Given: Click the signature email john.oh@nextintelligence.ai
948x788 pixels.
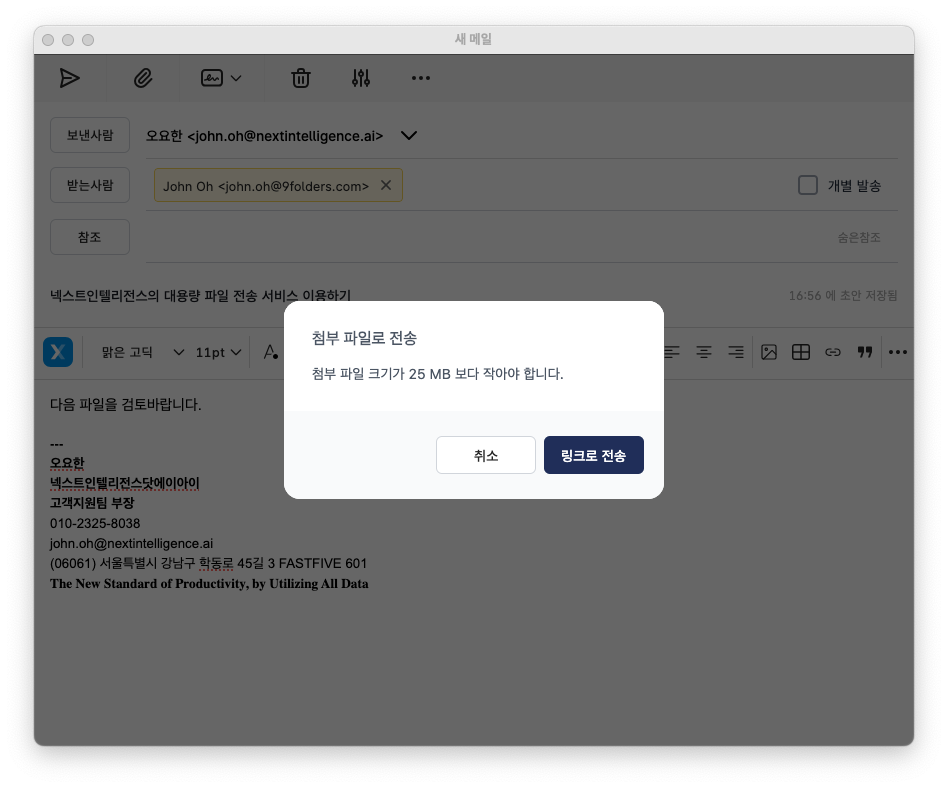Looking at the screenshot, I should click(x=131, y=544).
